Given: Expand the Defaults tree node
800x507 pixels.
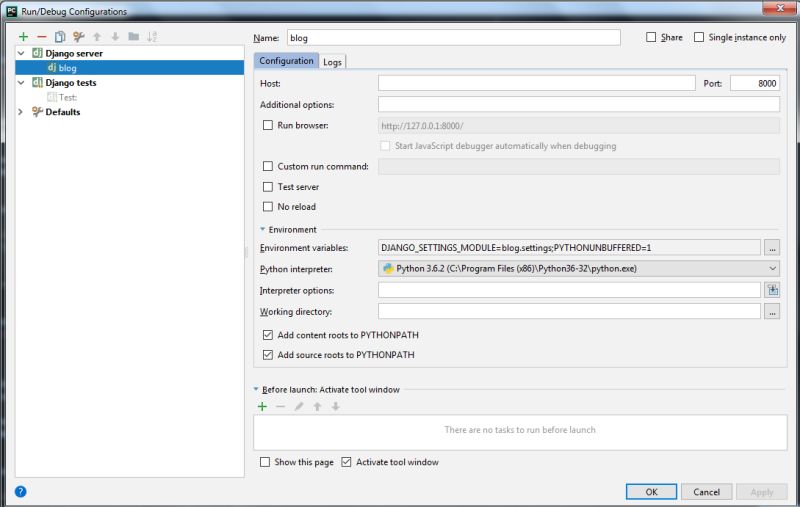Looking at the screenshot, I should click(x=21, y=112).
